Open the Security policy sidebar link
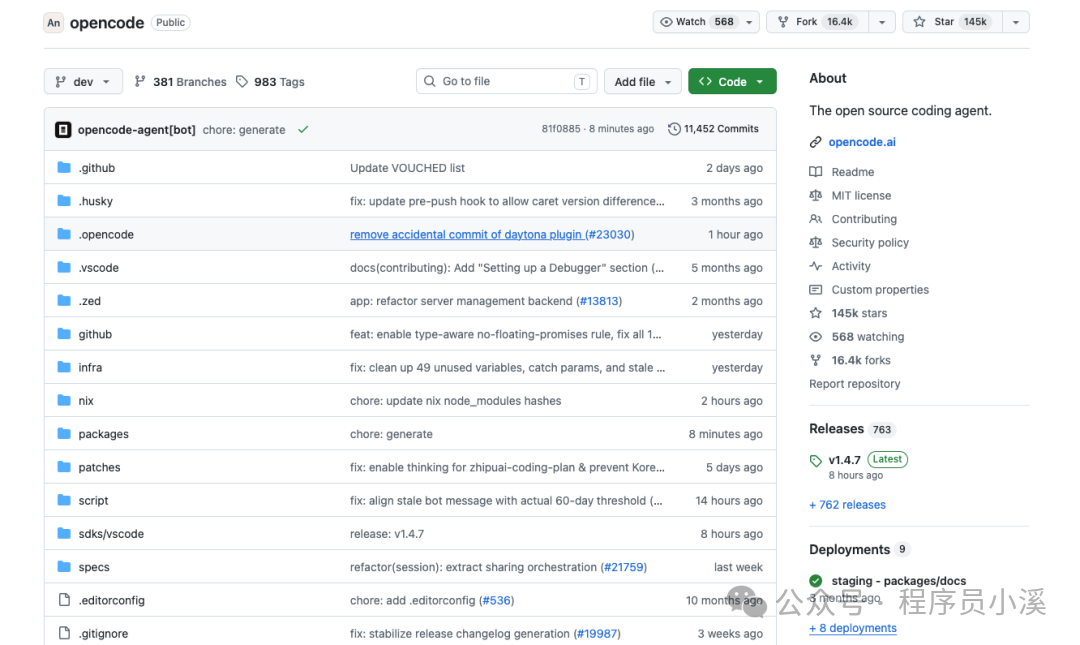The image size is (1080, 645). (870, 243)
